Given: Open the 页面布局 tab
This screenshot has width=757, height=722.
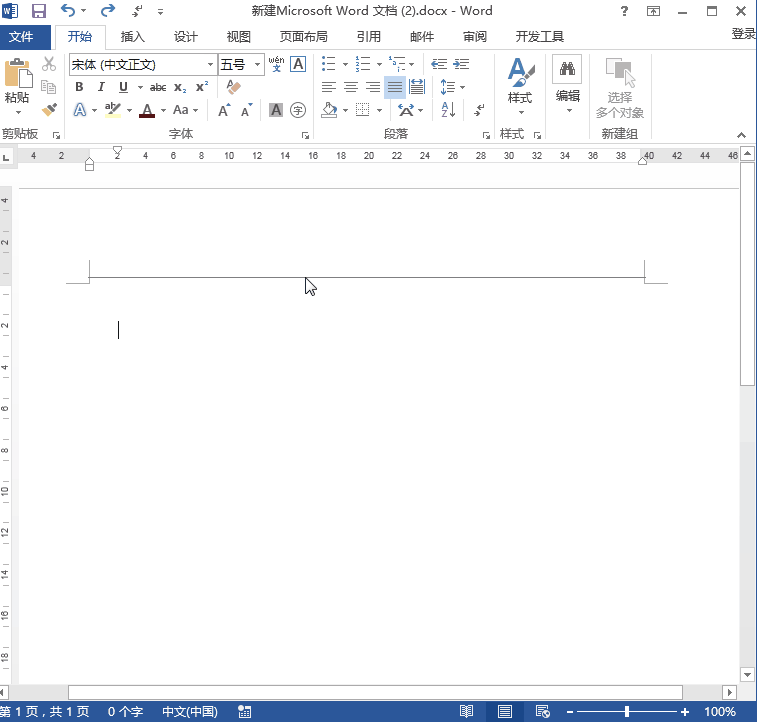Looking at the screenshot, I should (x=303, y=37).
